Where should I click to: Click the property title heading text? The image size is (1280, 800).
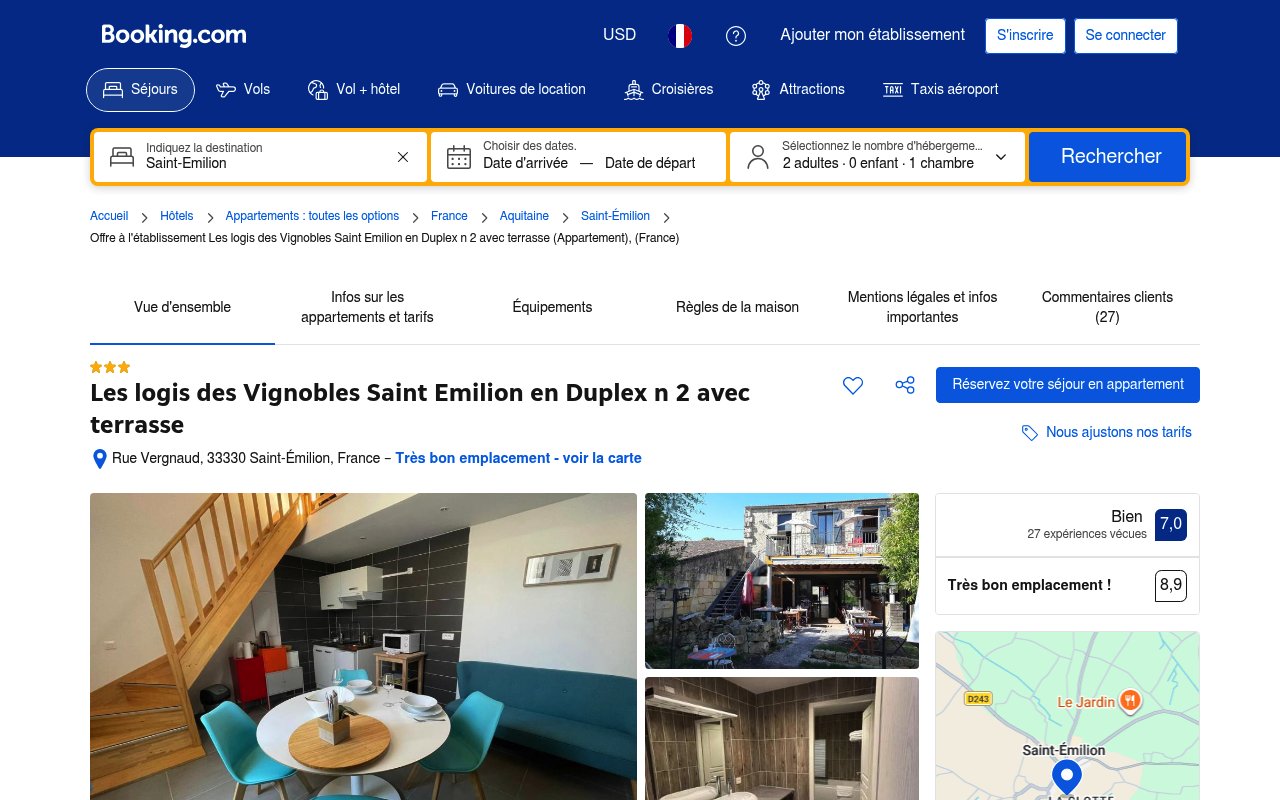coord(420,409)
